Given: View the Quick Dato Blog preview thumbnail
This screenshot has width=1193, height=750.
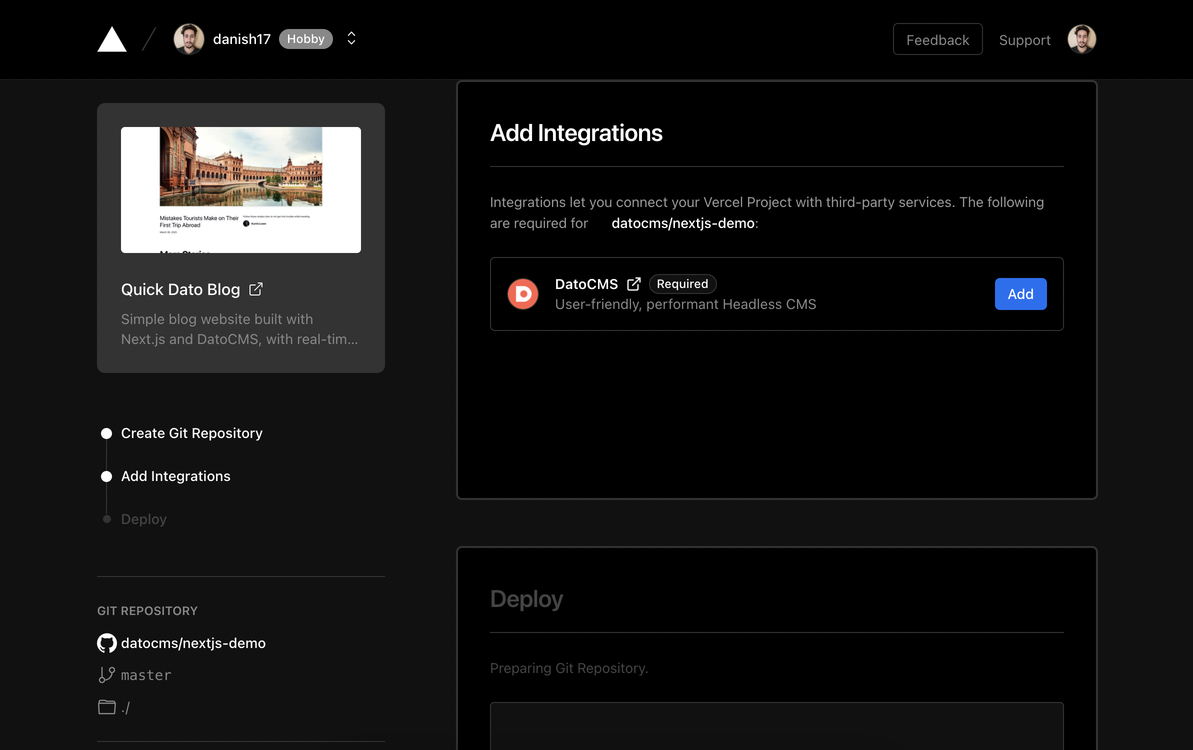Looking at the screenshot, I should click(x=241, y=190).
